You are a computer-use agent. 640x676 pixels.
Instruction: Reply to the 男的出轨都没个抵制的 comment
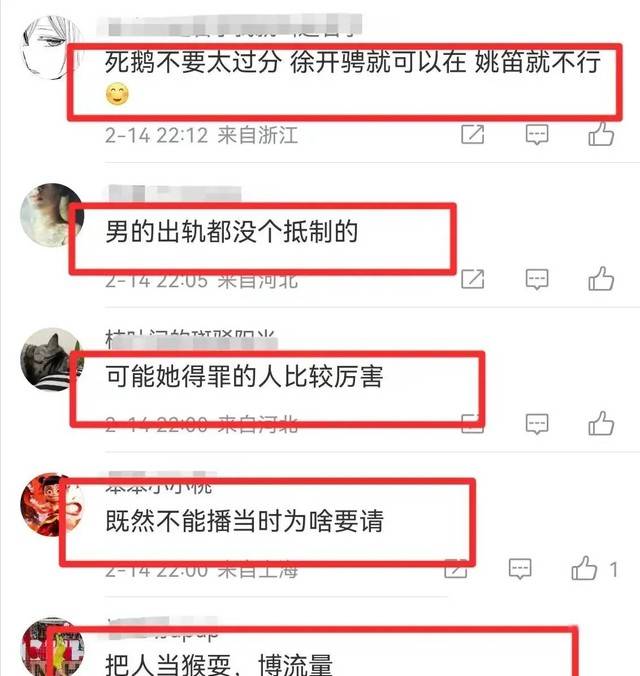(x=537, y=279)
